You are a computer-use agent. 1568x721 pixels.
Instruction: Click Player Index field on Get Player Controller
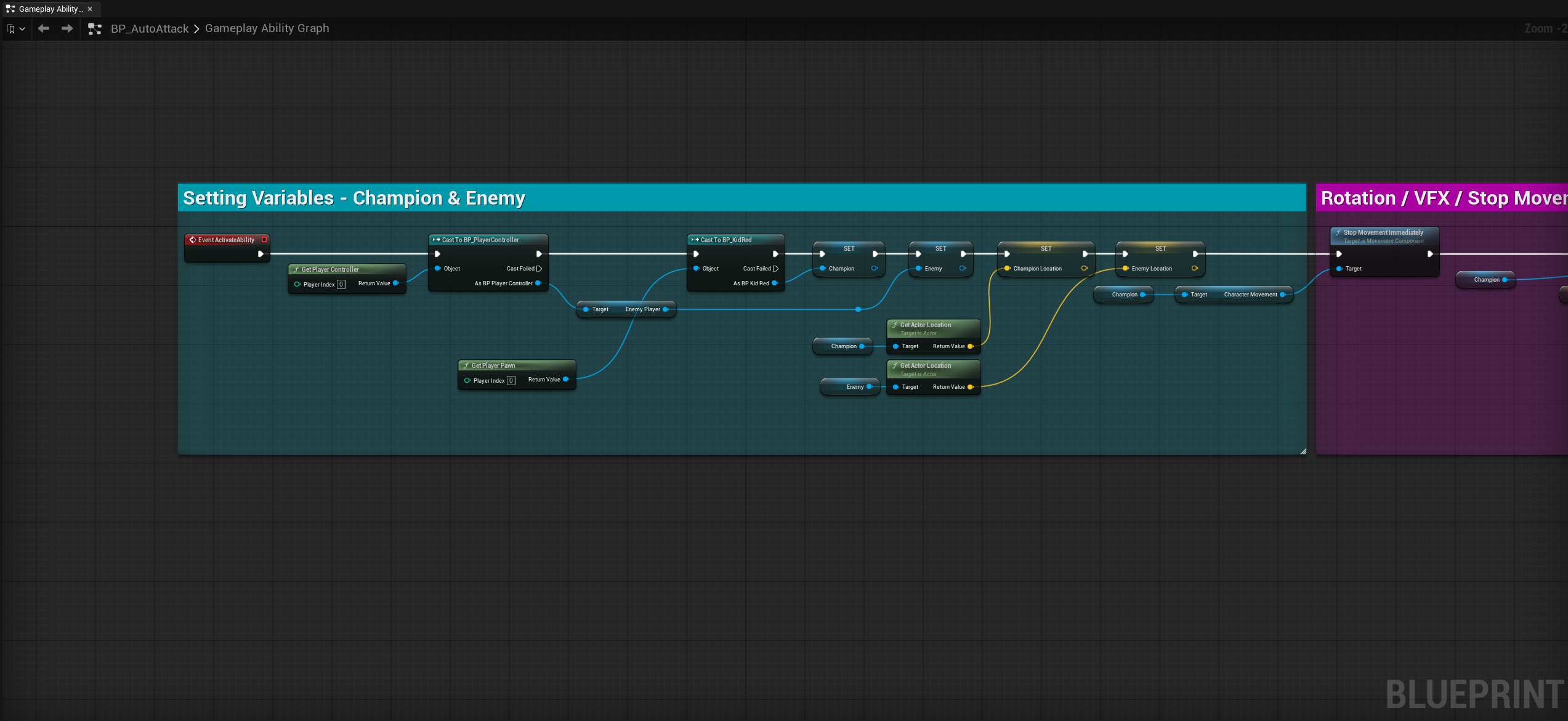(x=341, y=284)
